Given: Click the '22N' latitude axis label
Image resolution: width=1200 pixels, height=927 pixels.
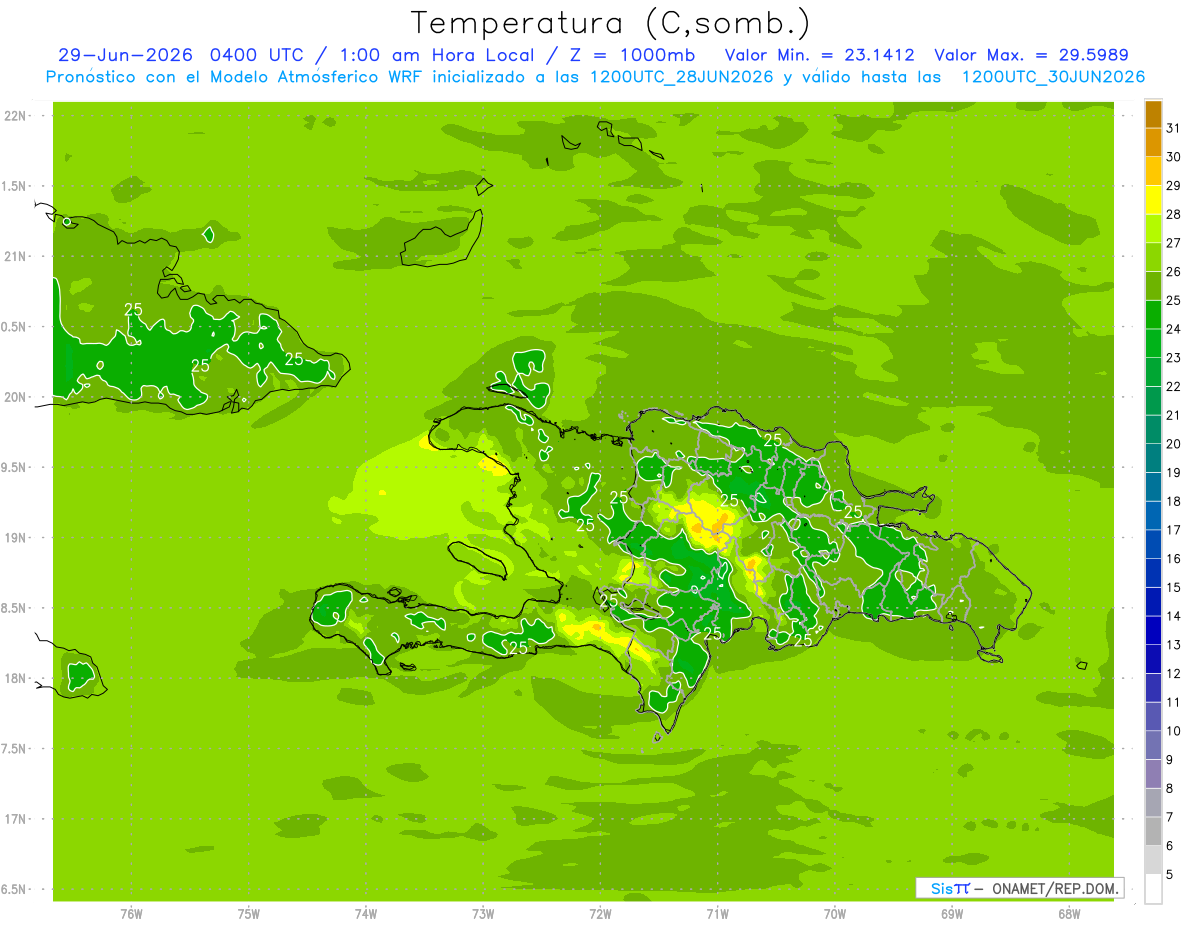Looking at the screenshot, I should point(17,116).
